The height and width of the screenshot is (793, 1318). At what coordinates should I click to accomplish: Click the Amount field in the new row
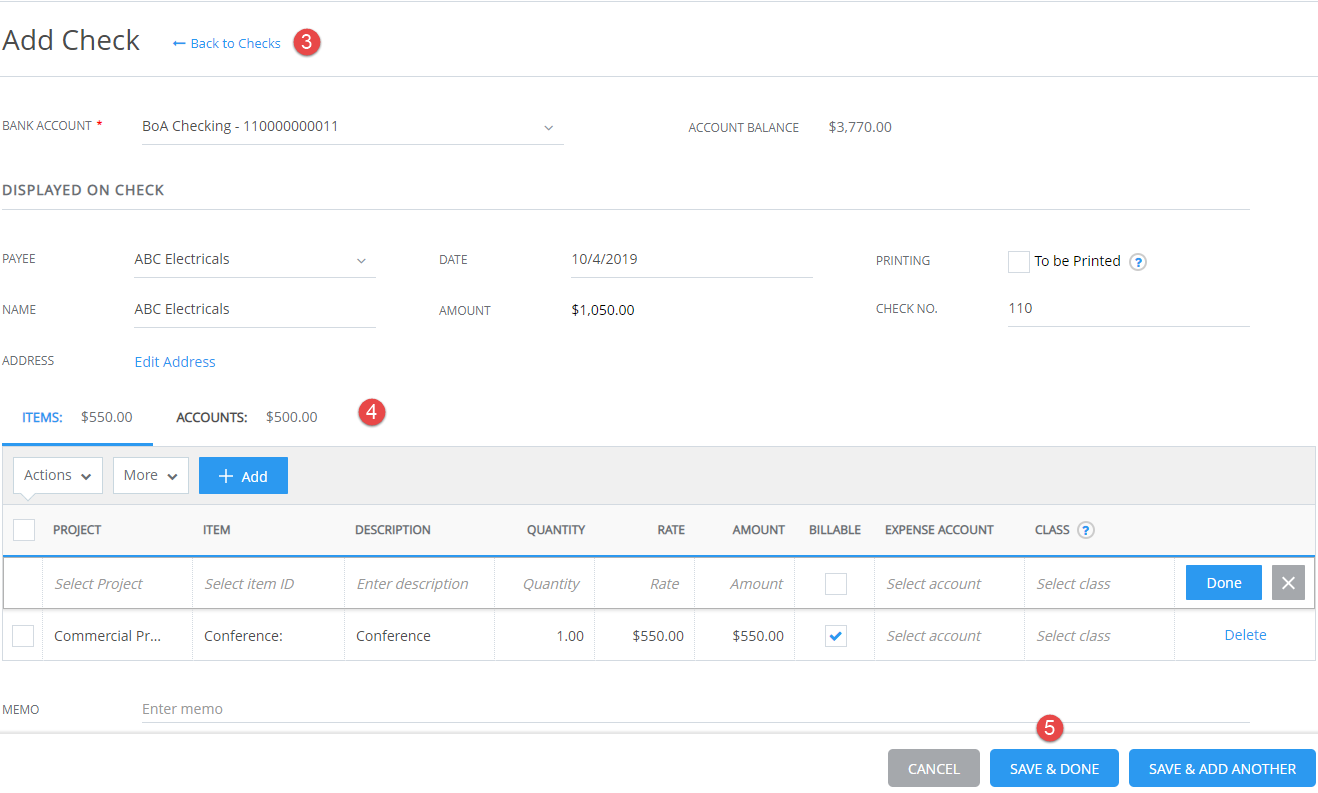click(x=744, y=584)
